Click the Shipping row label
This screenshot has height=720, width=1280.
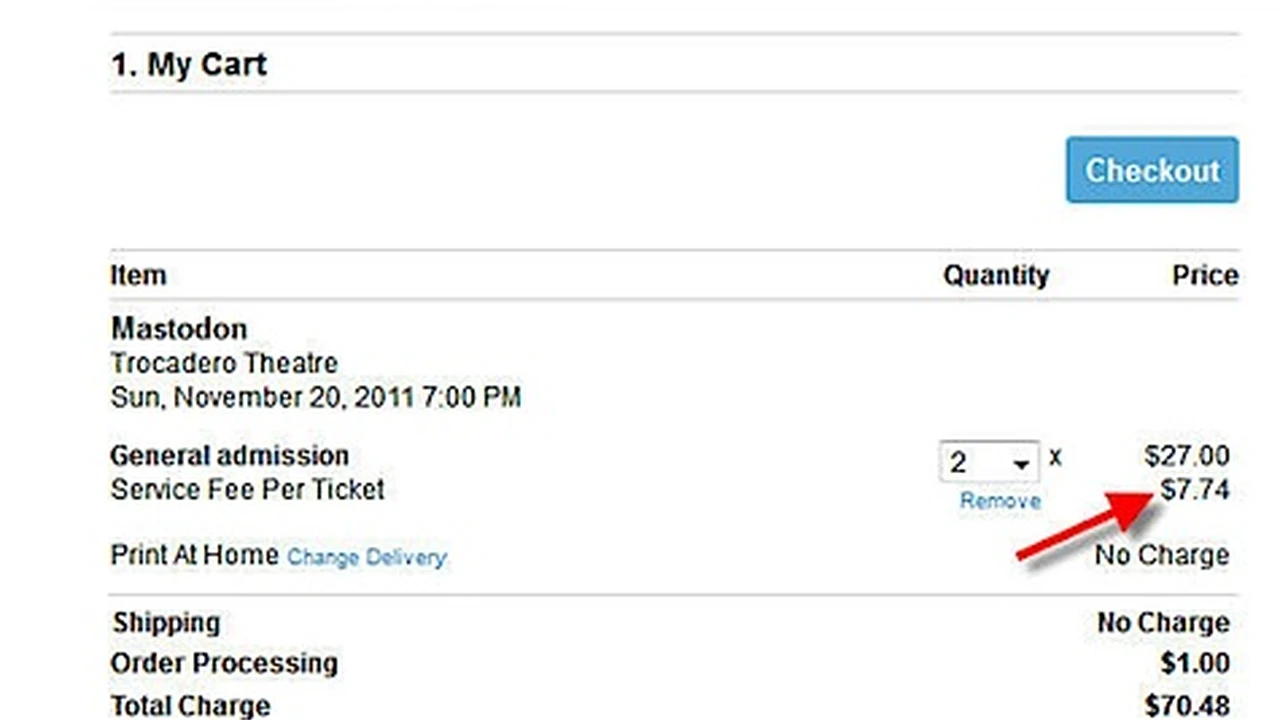pyautogui.click(x=166, y=622)
